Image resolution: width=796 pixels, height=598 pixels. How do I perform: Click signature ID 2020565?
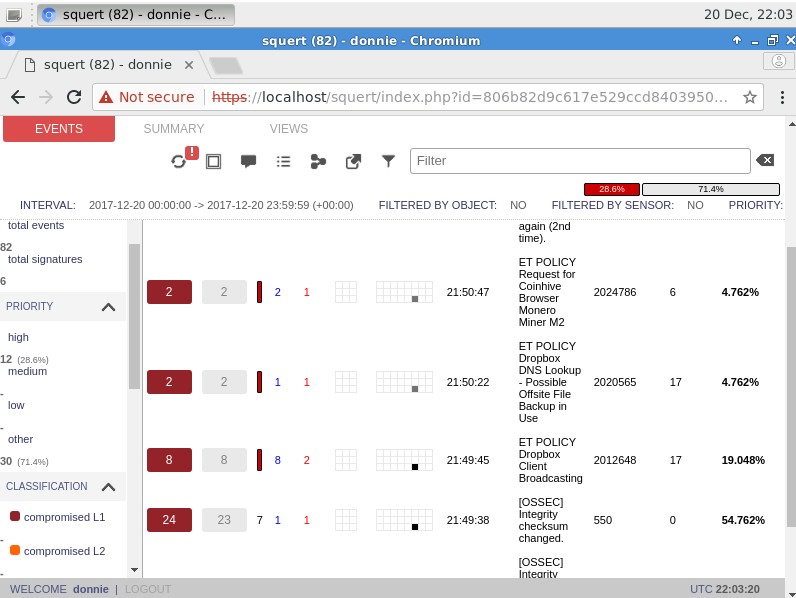(x=615, y=382)
